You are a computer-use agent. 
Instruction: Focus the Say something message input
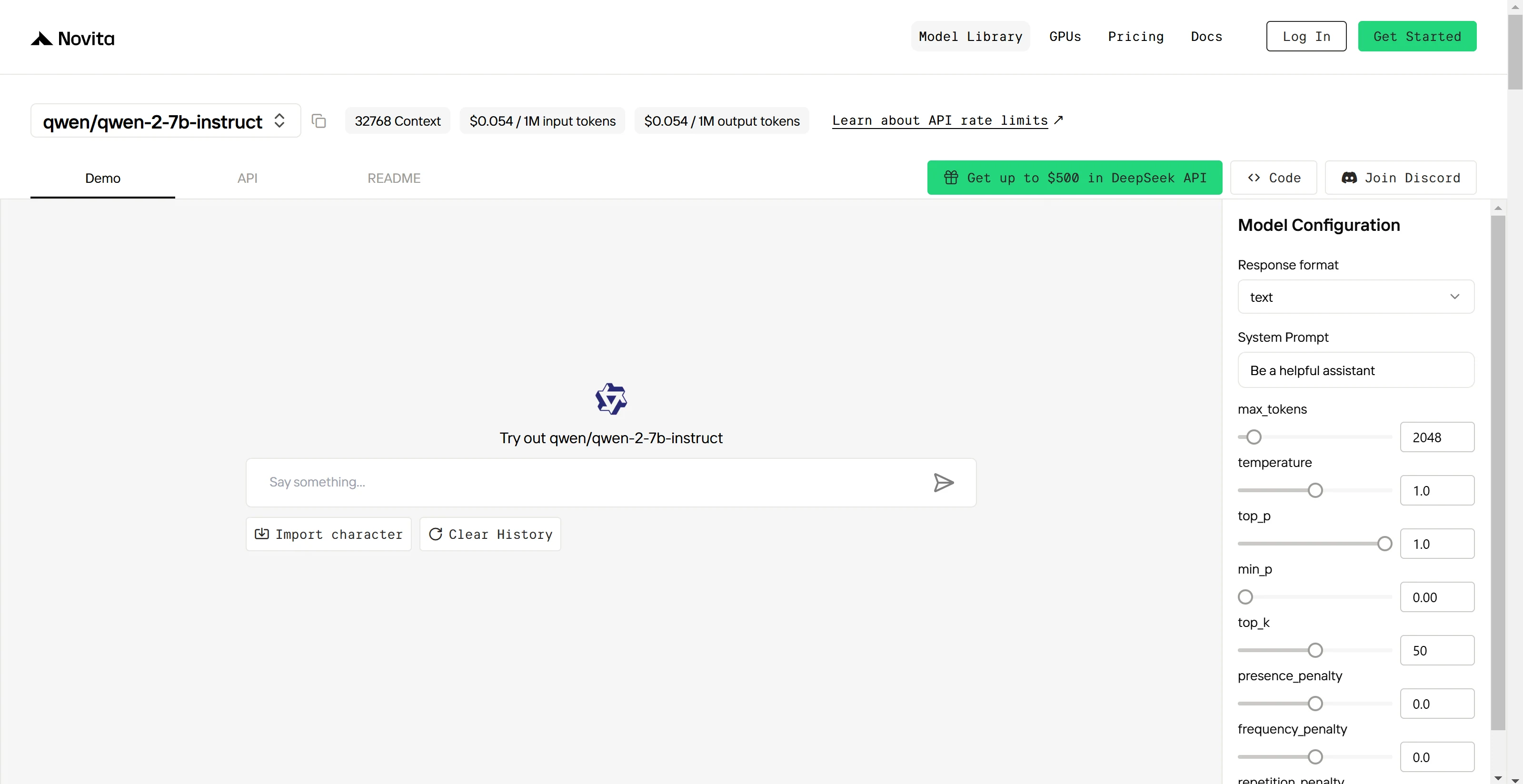point(611,483)
